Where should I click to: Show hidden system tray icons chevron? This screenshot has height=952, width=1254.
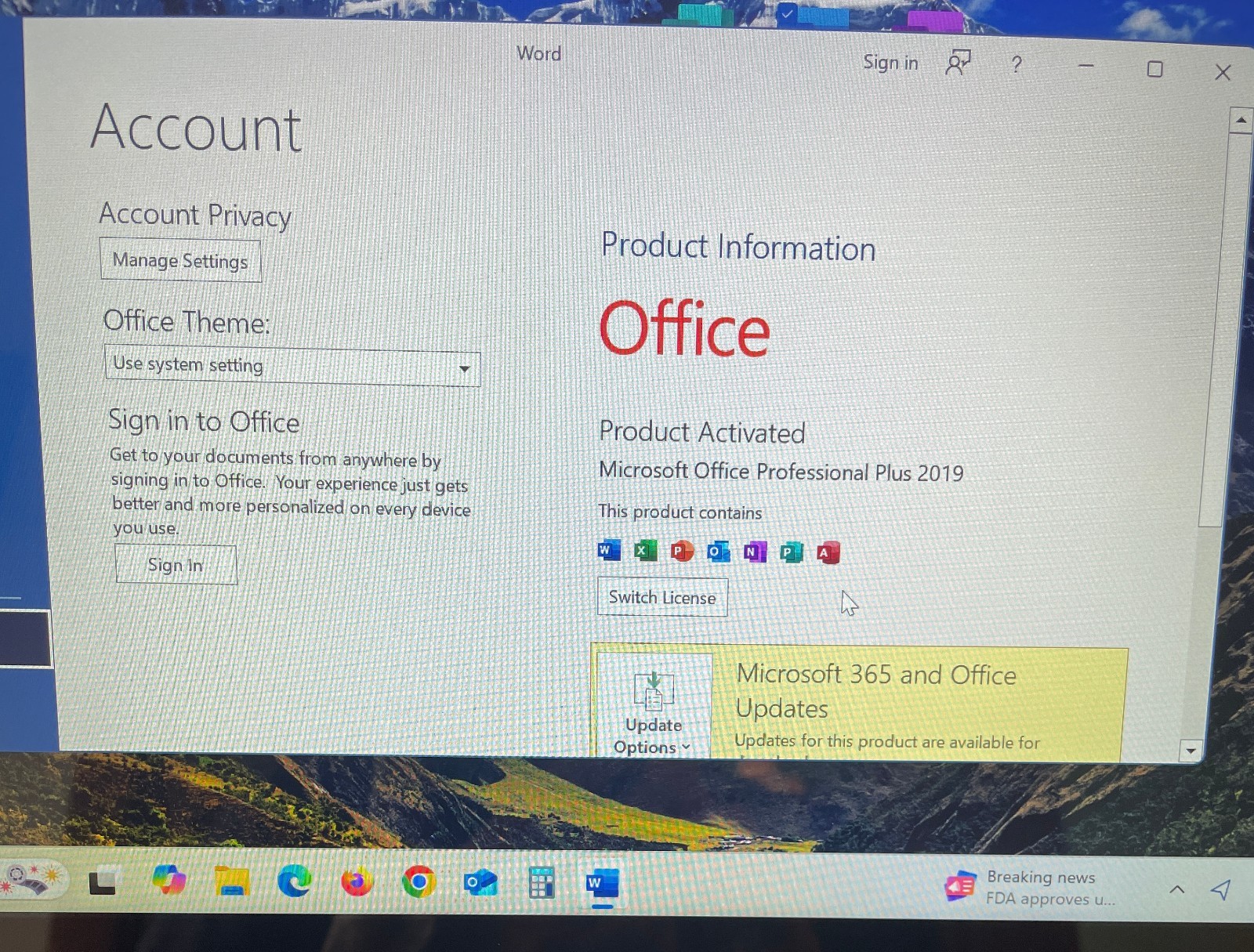(x=1176, y=889)
